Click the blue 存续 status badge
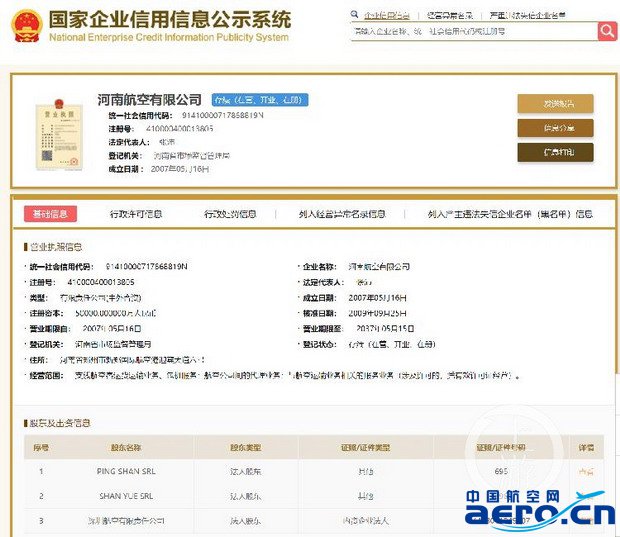This screenshot has height=537, width=620. pyautogui.click(x=260, y=100)
